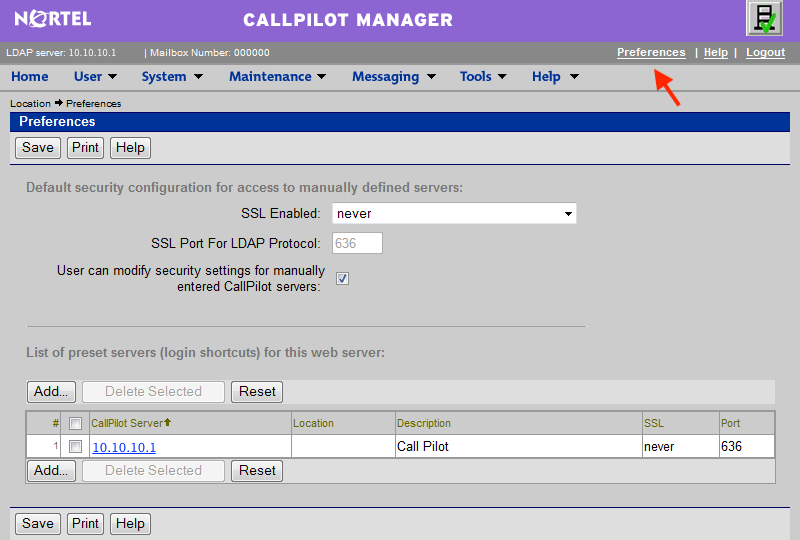Click Delete Selected above the table
This screenshot has width=800, height=540.
tap(153, 391)
